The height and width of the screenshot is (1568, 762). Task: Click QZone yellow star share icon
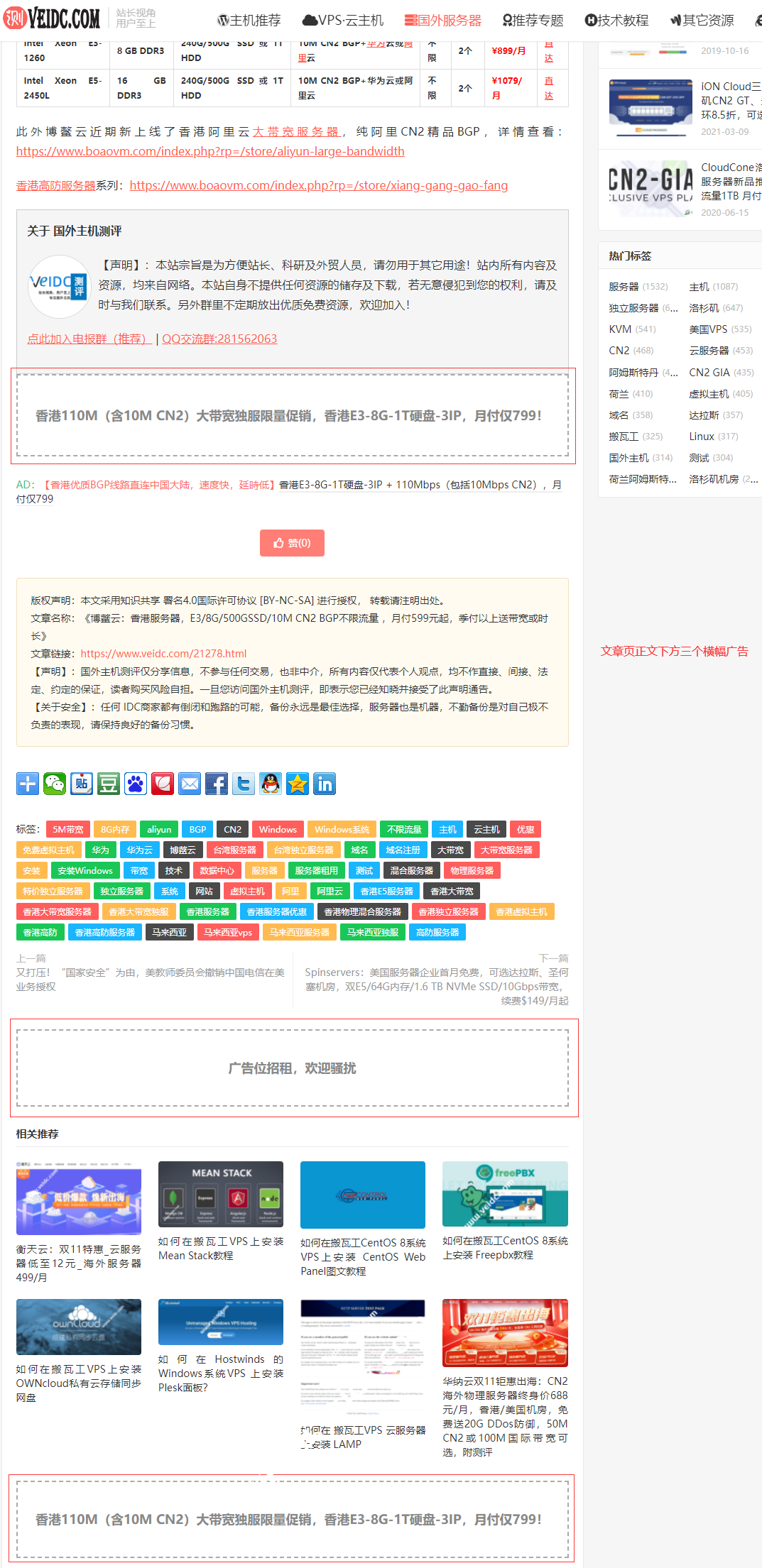298,784
